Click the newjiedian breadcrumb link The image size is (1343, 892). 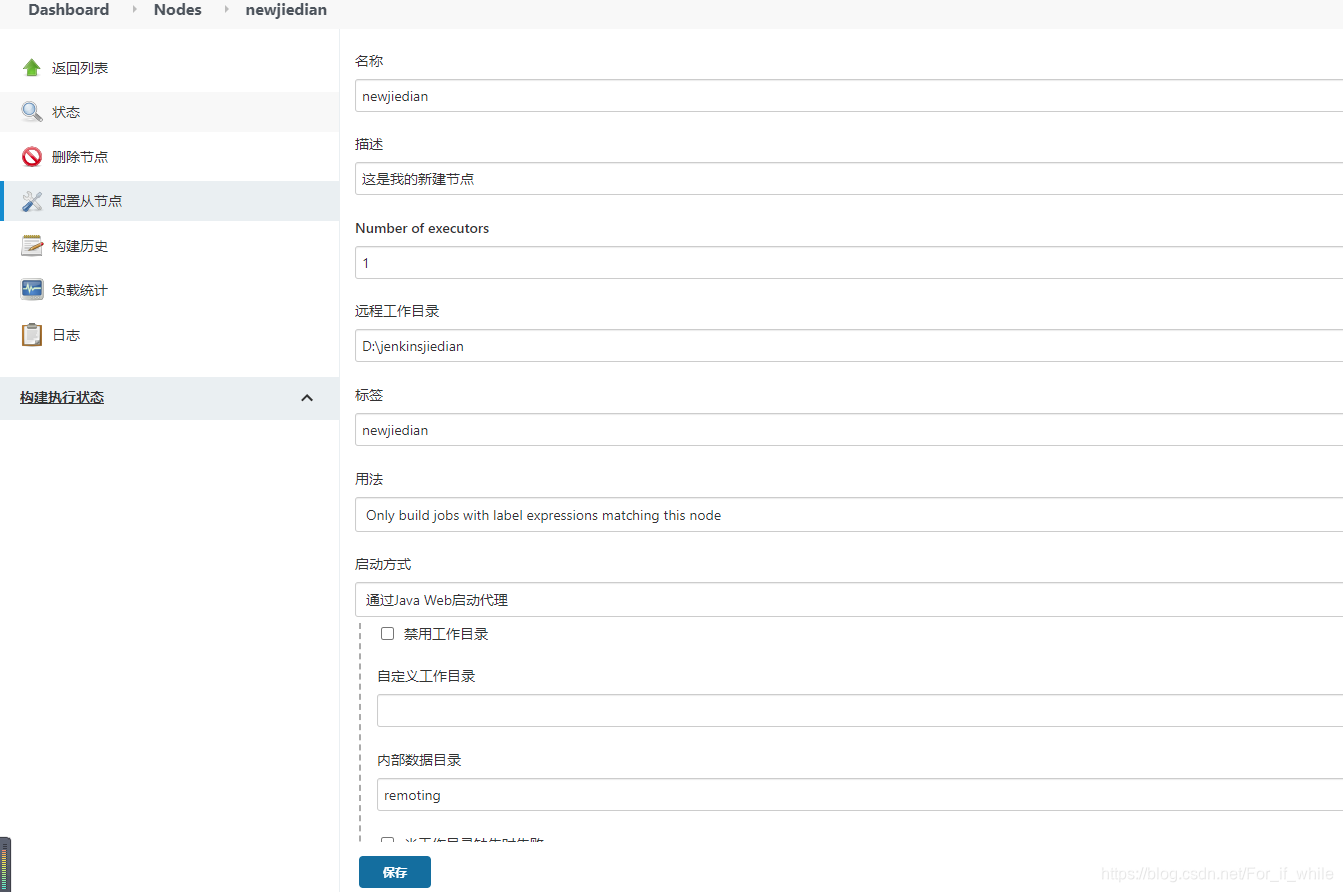click(286, 10)
